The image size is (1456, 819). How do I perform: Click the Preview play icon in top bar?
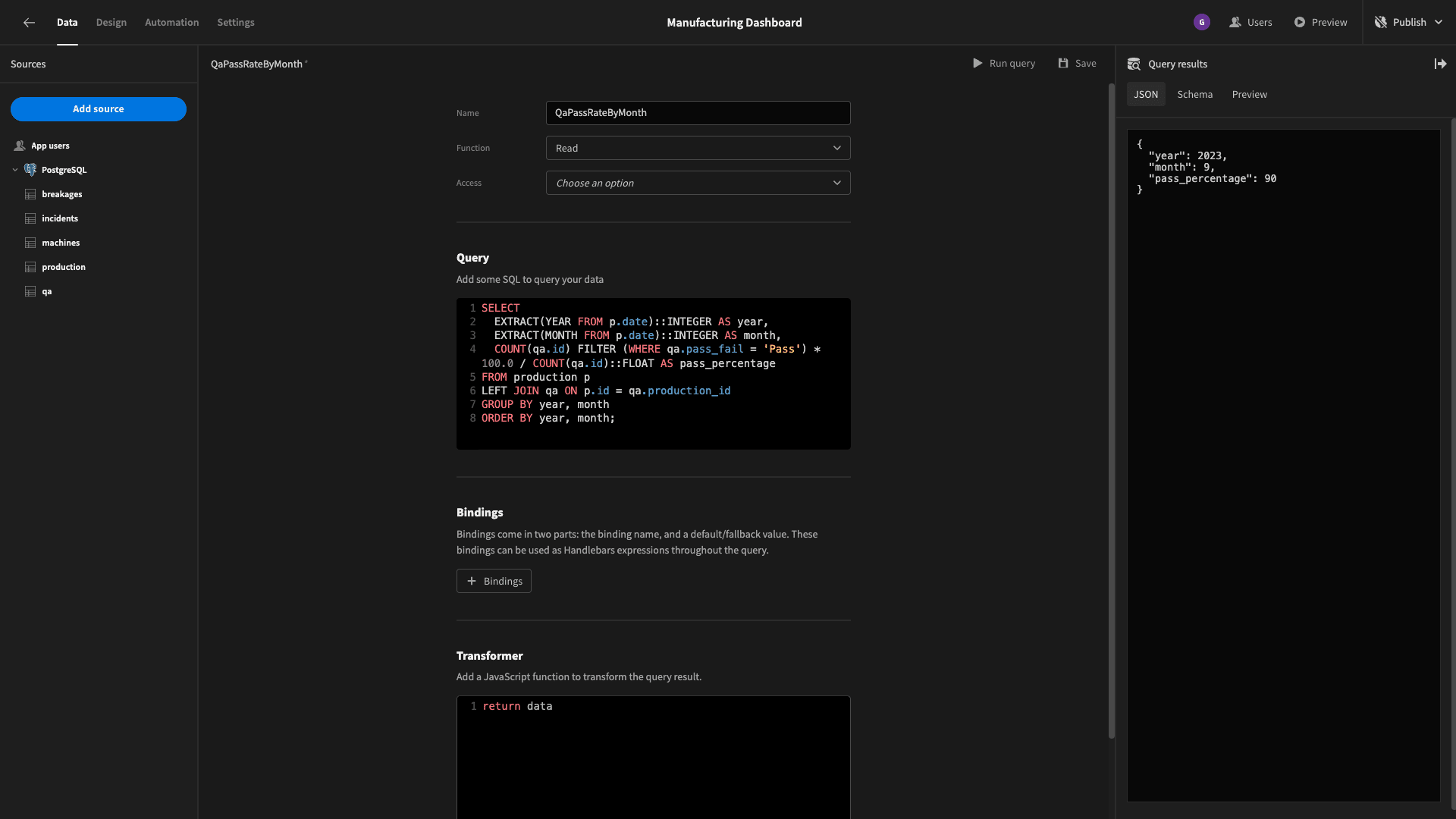(x=1300, y=23)
